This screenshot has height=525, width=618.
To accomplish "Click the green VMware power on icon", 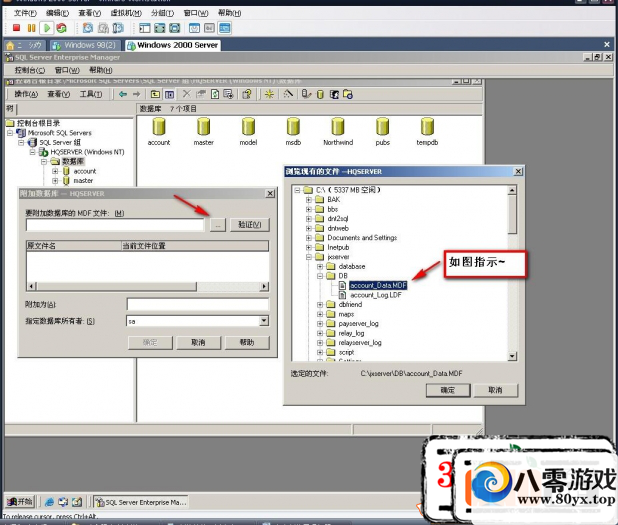I will pos(47,28).
